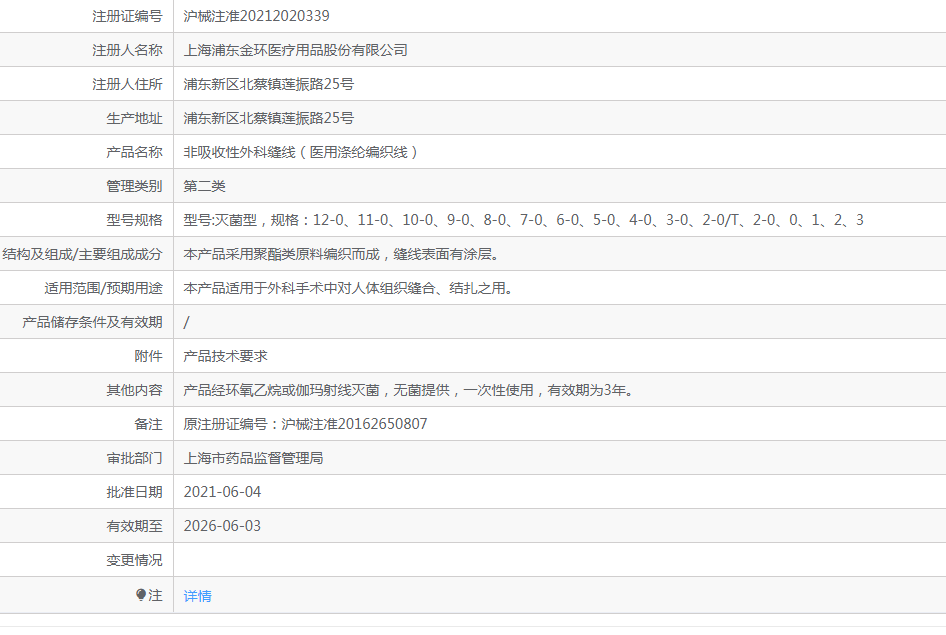Click the slash value in 产品储存条件及有效期 row

(x=186, y=323)
